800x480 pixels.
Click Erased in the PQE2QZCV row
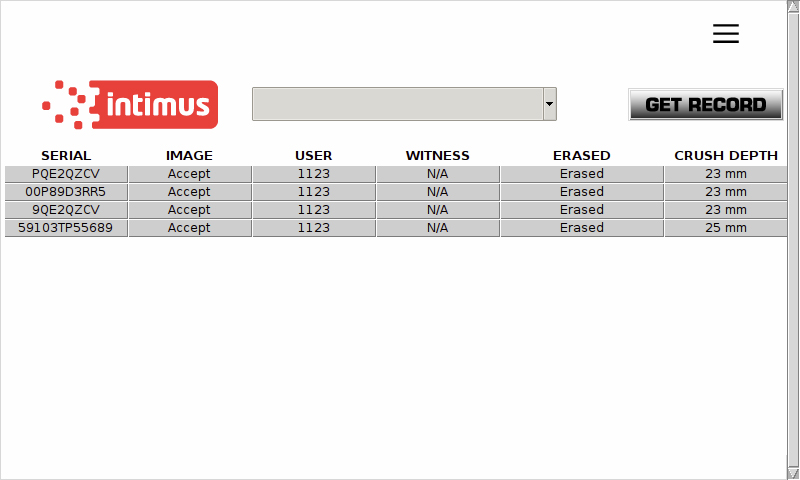click(582, 174)
